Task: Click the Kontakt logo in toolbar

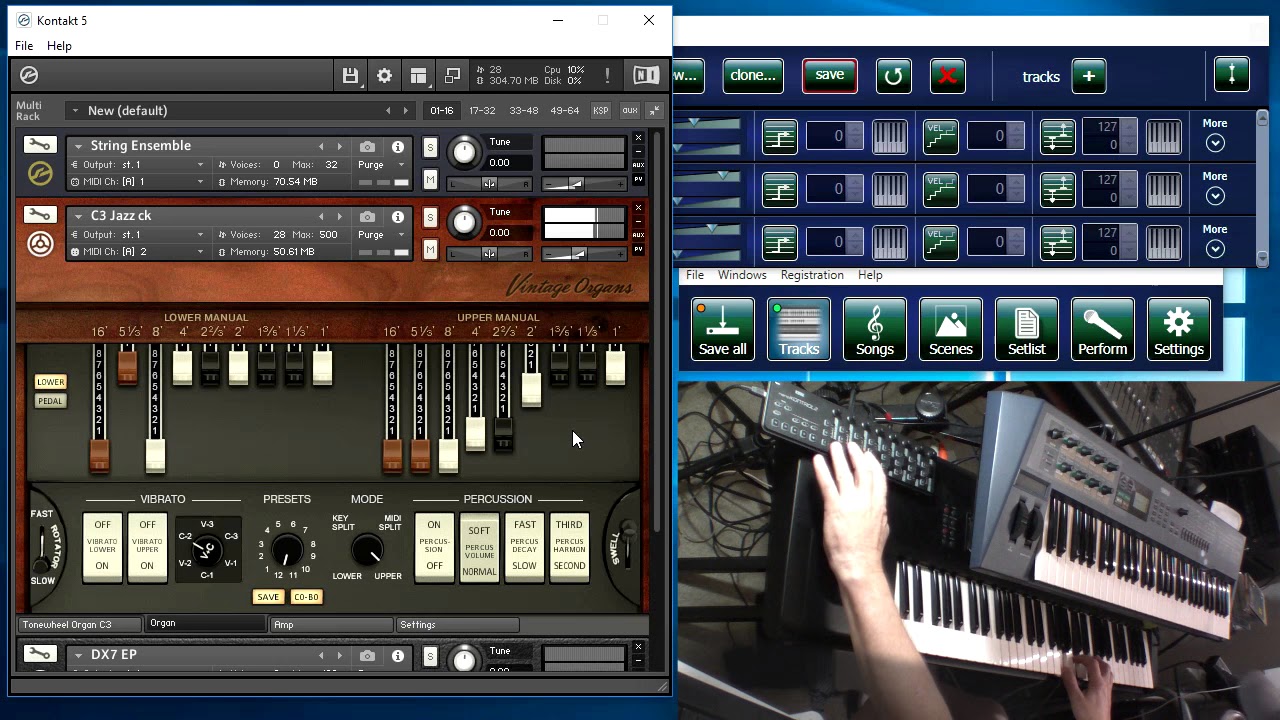Action: (x=29, y=76)
